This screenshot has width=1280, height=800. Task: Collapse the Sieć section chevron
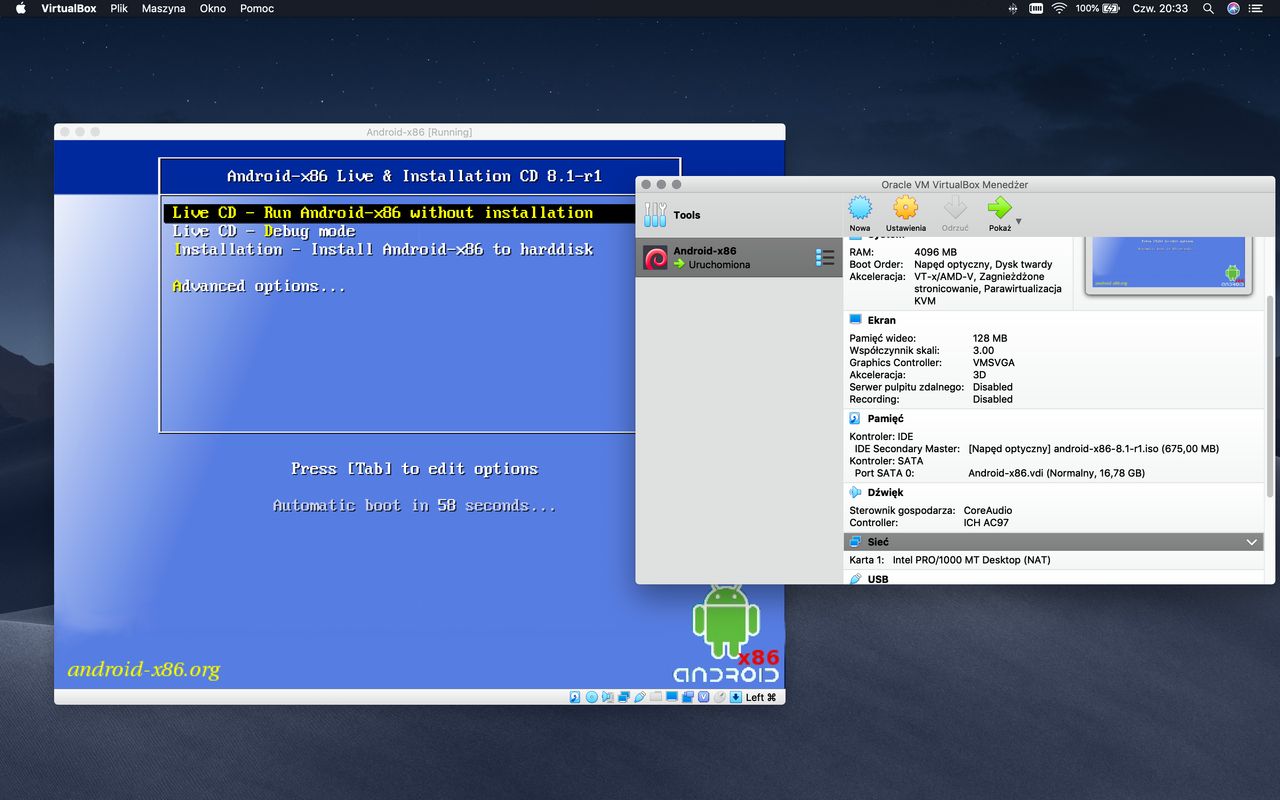1251,541
